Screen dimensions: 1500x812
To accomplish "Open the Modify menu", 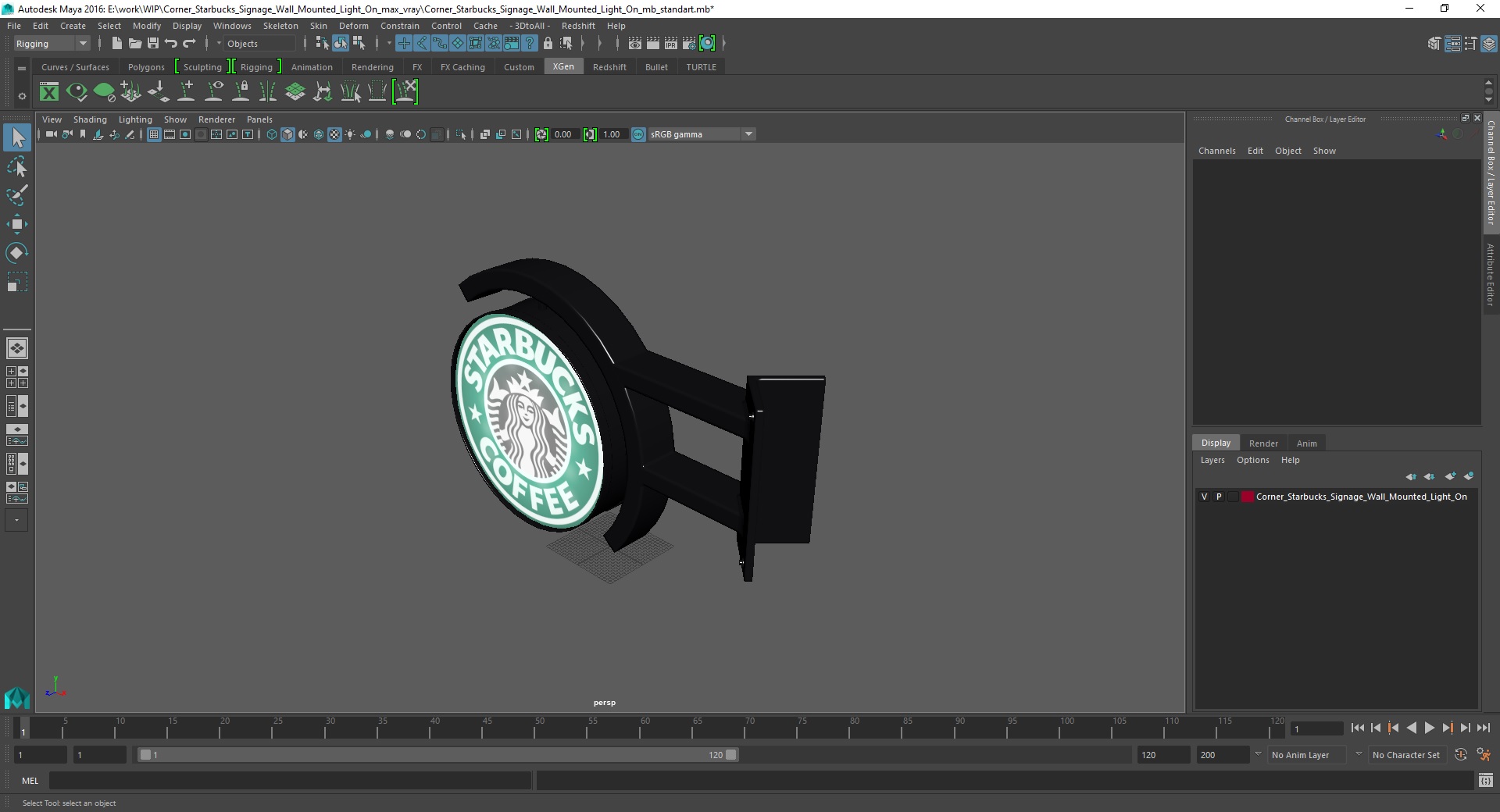I will [147, 26].
